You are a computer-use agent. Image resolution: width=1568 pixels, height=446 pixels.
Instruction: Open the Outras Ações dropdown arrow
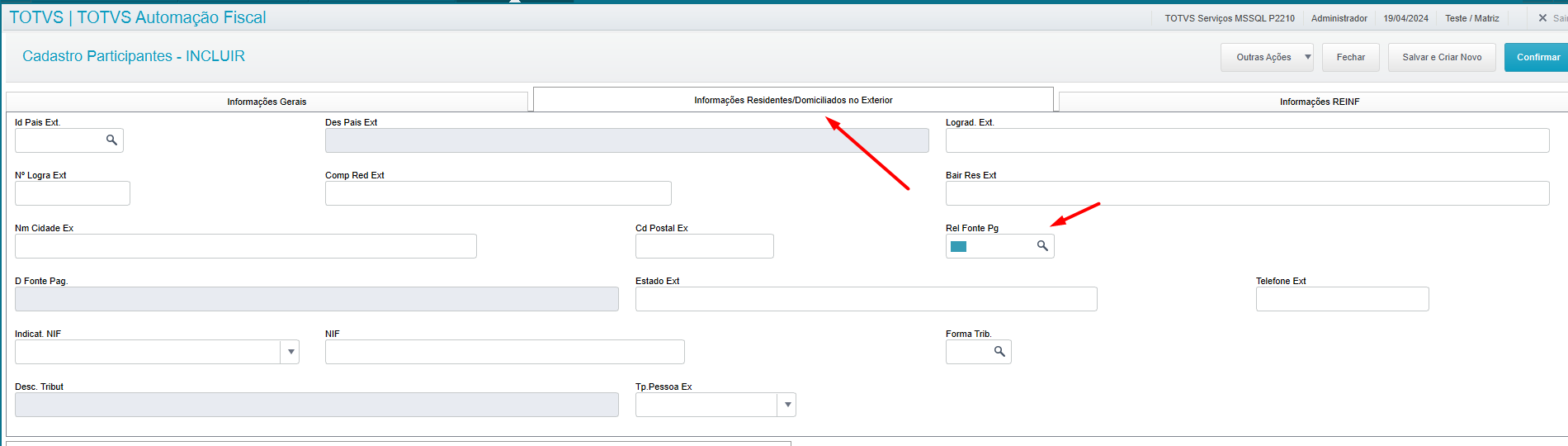point(1307,57)
